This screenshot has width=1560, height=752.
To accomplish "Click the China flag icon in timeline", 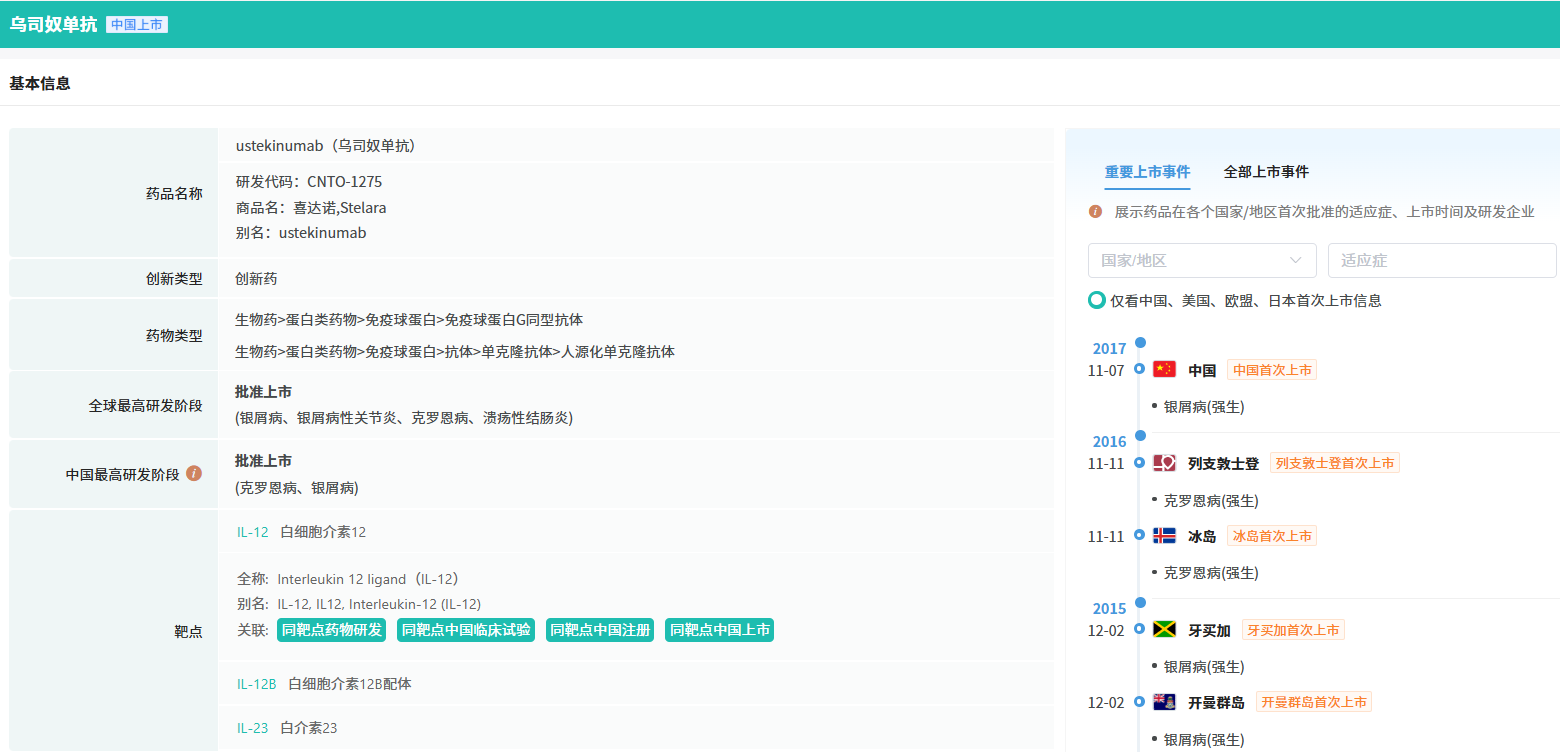I will 1164,370.
